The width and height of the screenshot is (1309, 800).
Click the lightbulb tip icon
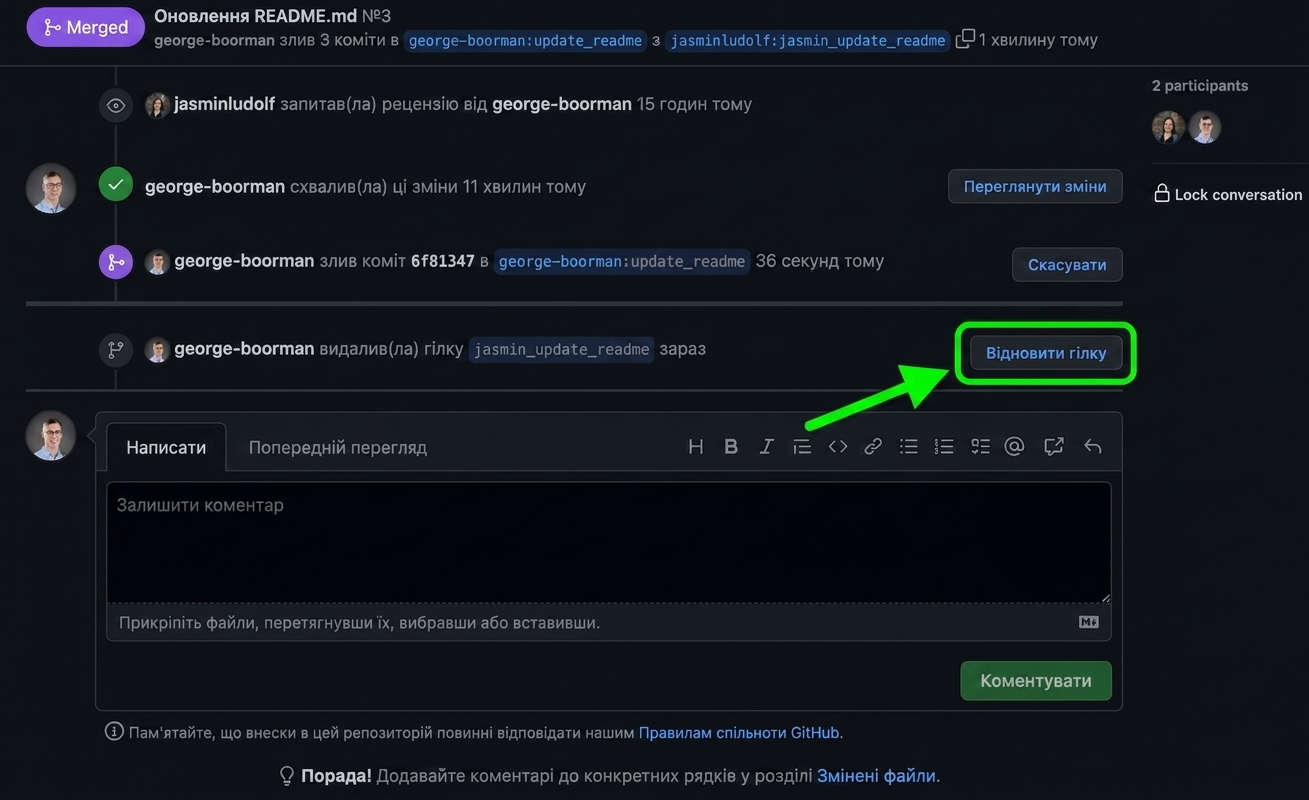(x=287, y=776)
